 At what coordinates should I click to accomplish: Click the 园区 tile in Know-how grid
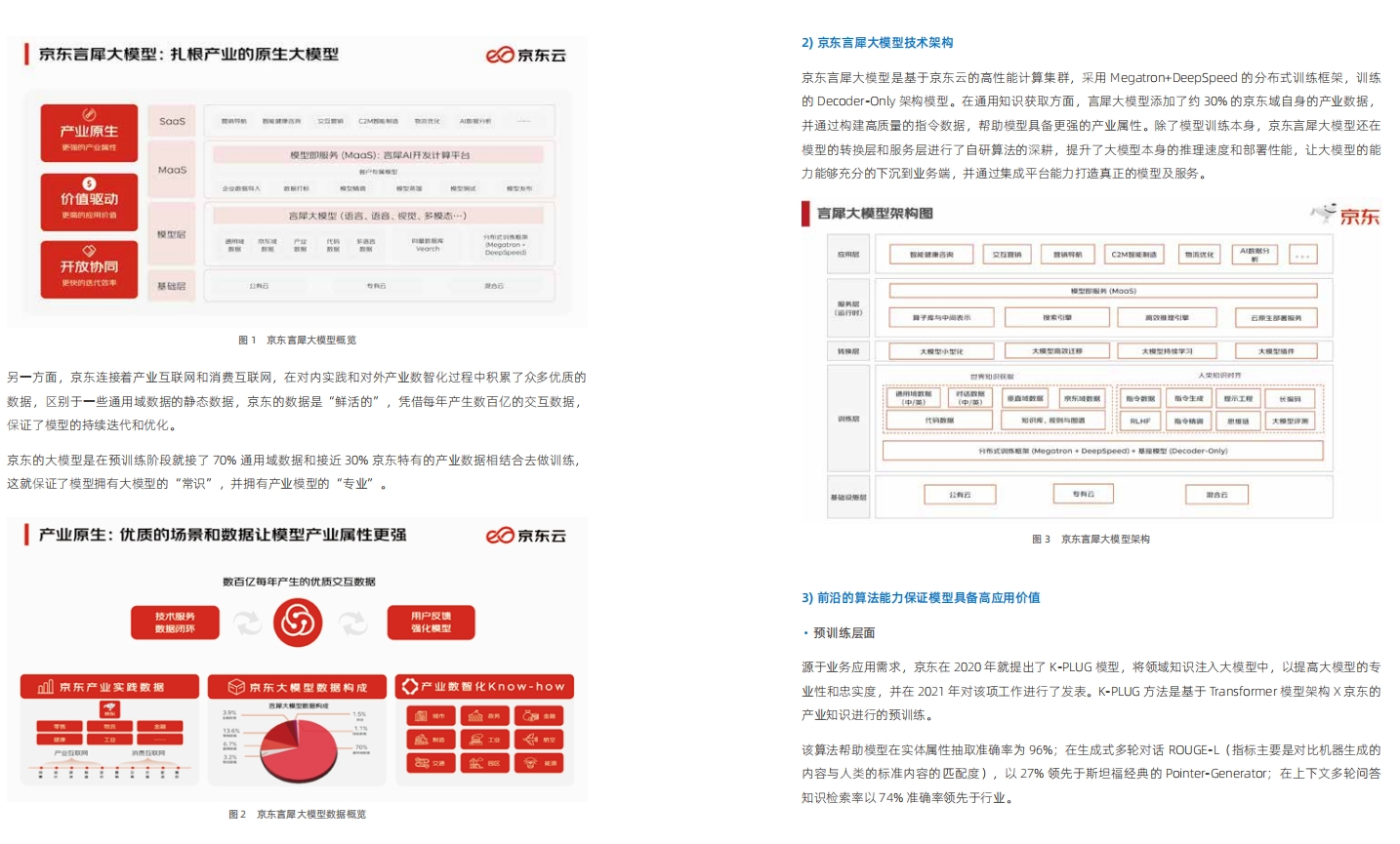point(486,763)
